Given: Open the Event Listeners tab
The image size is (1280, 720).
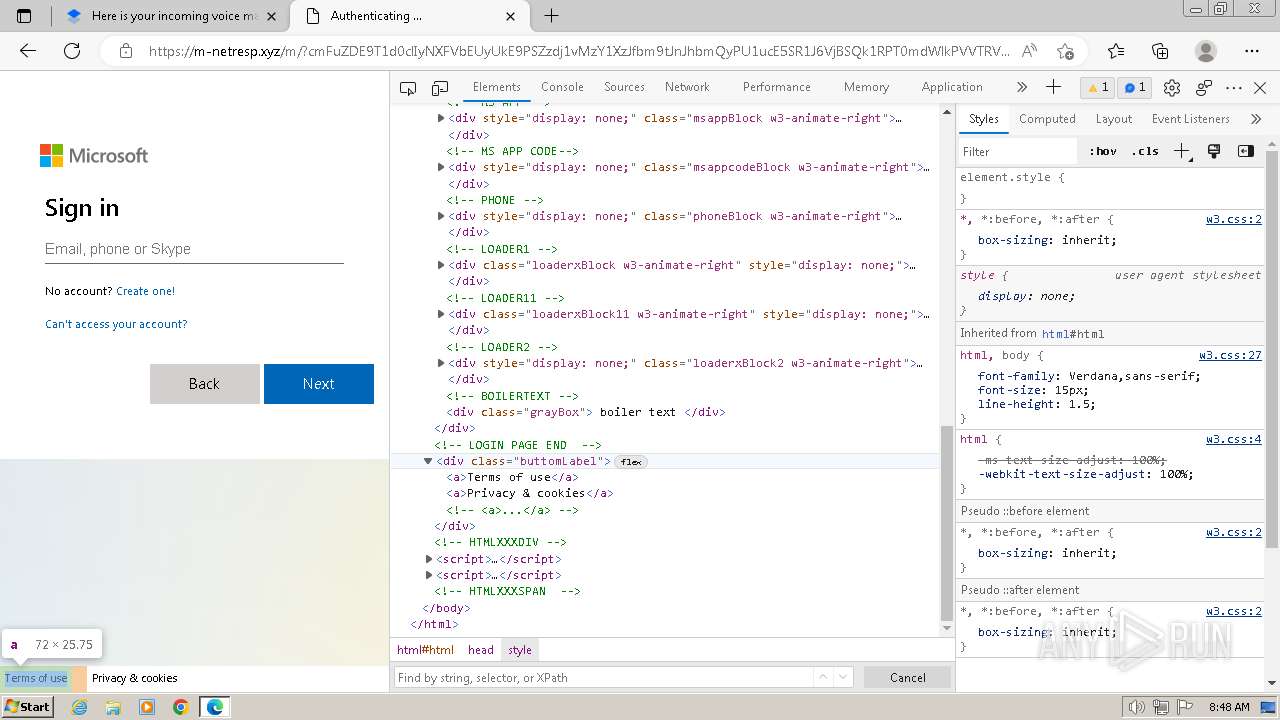Looking at the screenshot, I should (1190, 119).
